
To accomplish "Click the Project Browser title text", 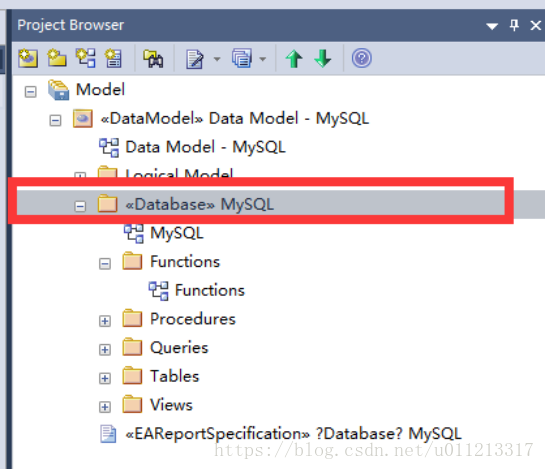I will [x=71, y=25].
